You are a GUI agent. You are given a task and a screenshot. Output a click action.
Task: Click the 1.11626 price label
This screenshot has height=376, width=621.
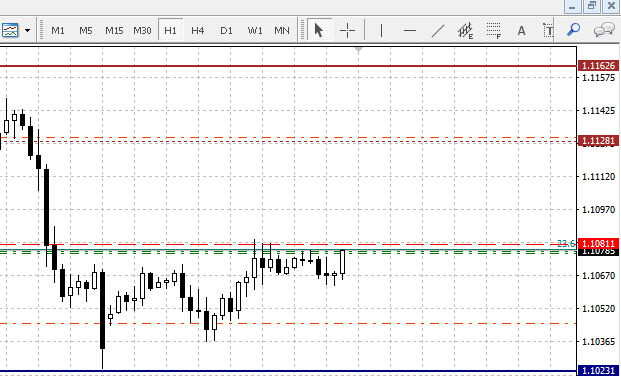[598, 66]
